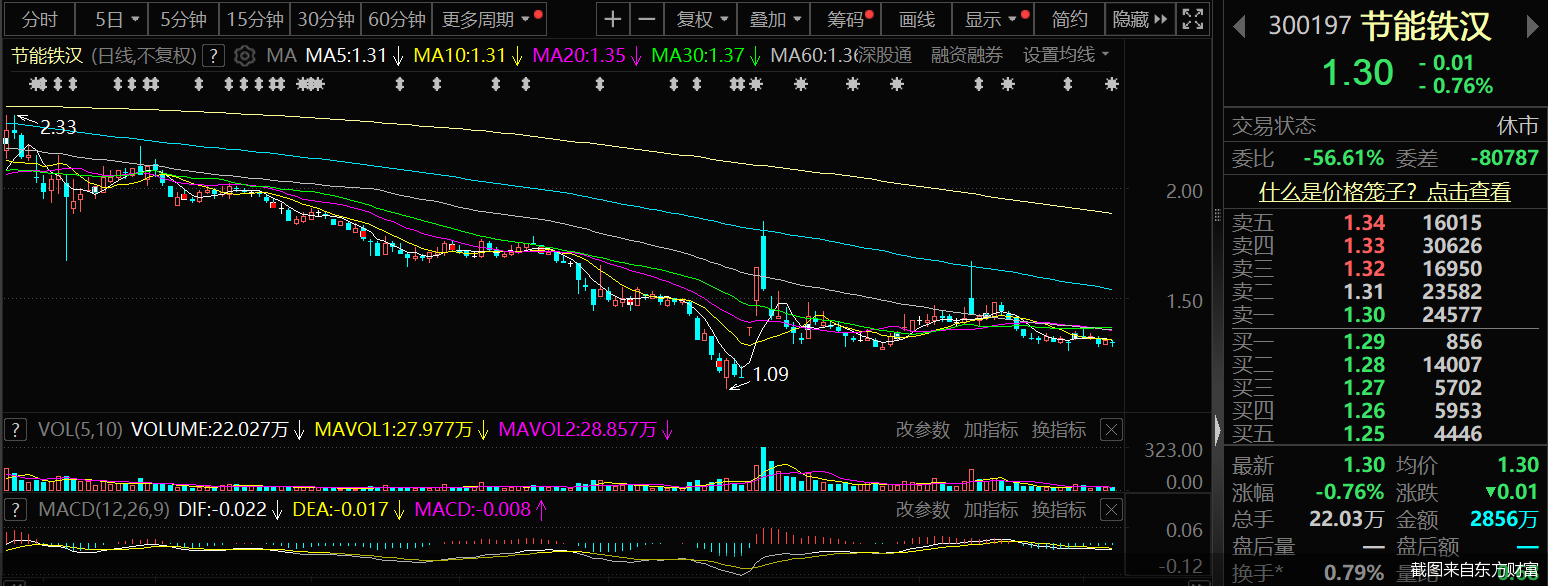
Task: Open the 什么是价格笼子 link
Action: (1384, 192)
